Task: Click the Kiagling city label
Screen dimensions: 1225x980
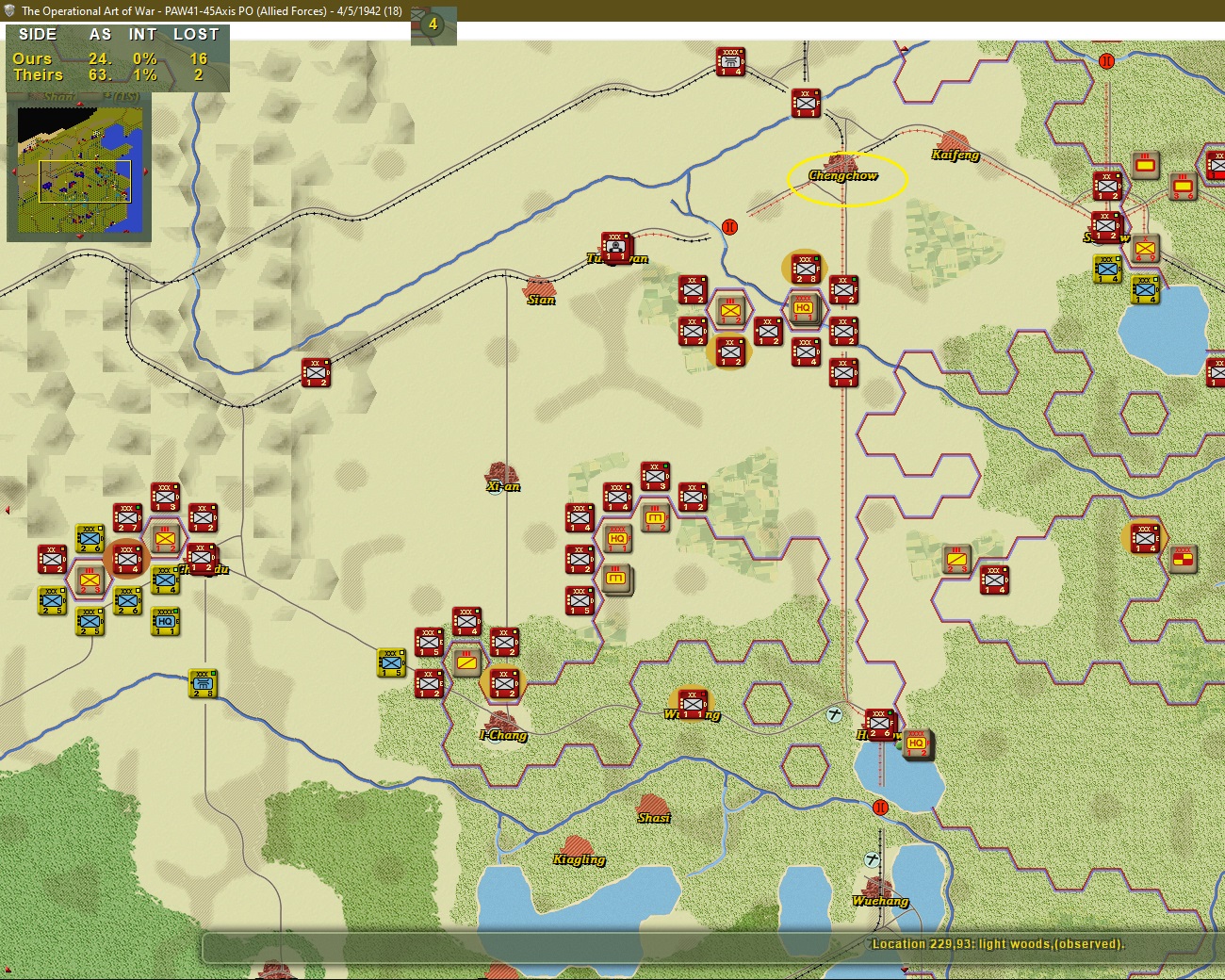Action: coord(579,859)
